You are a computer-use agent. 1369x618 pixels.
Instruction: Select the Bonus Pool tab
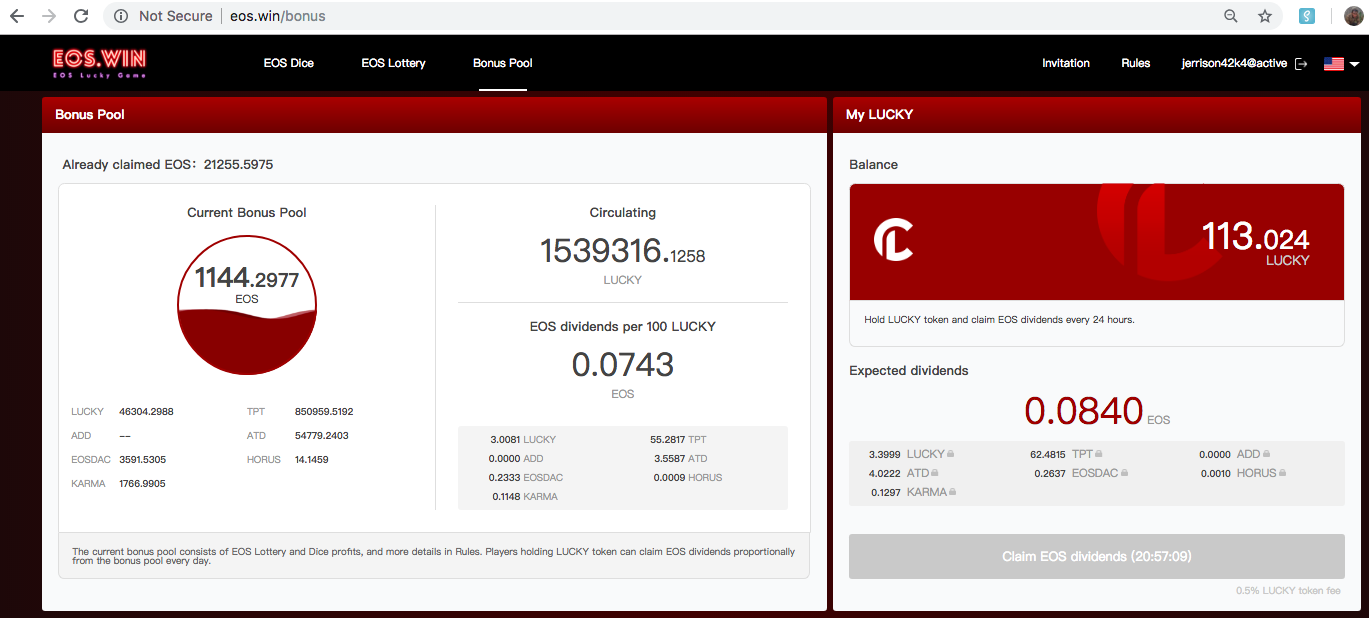[503, 63]
